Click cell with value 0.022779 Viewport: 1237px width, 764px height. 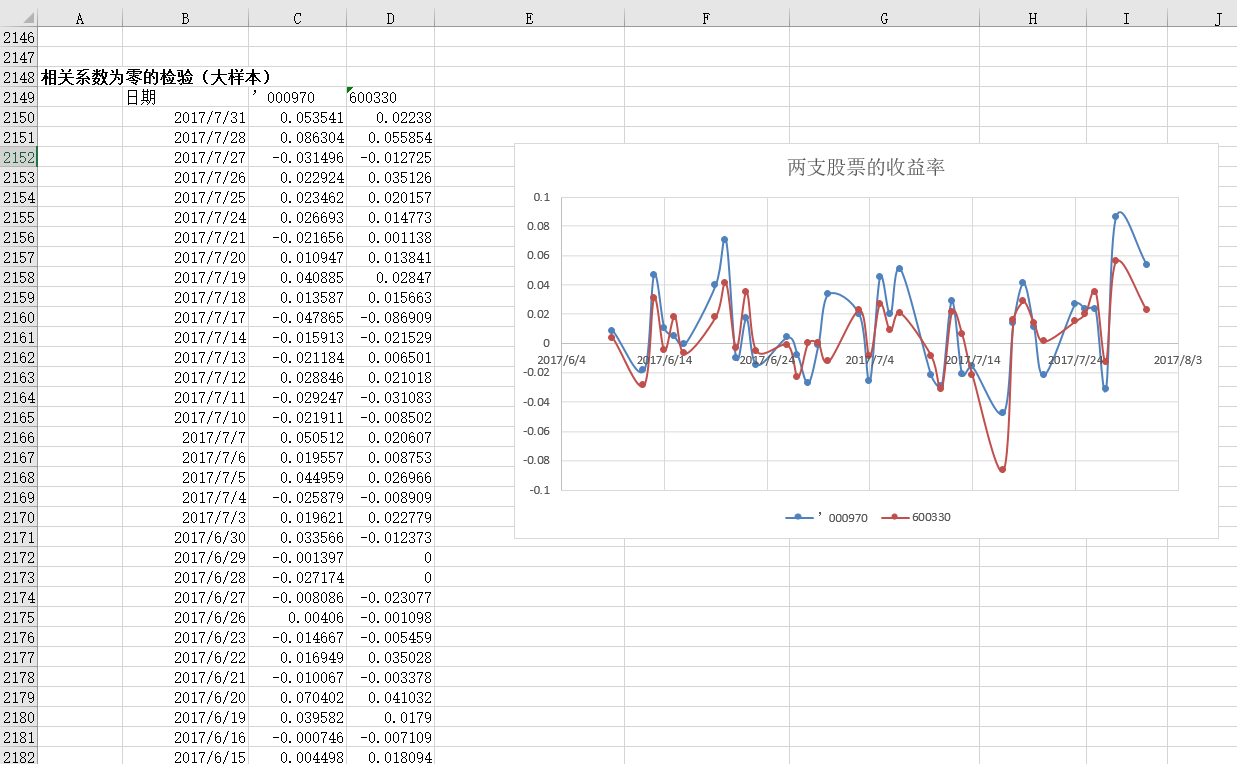tap(391, 517)
